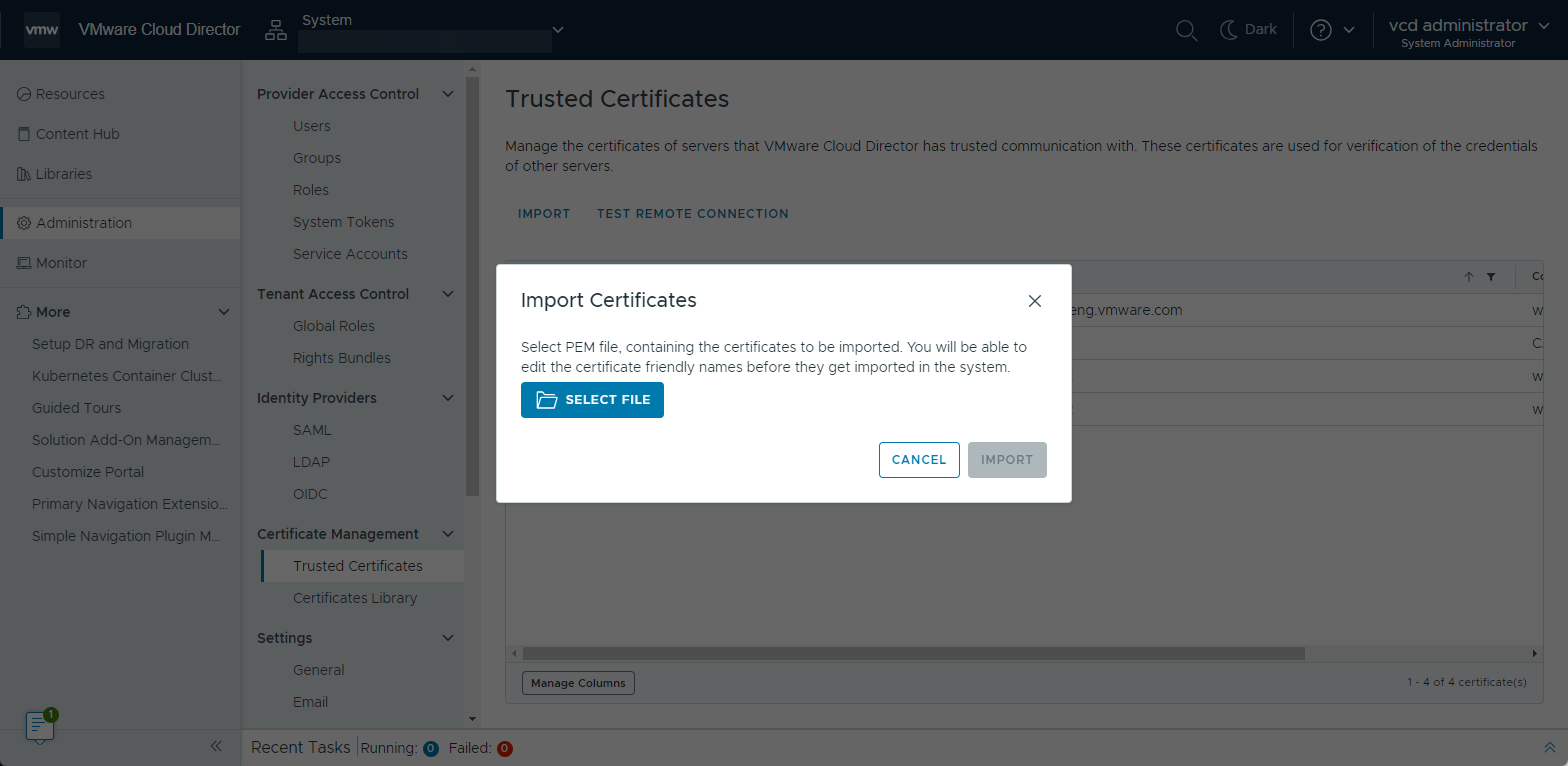Open Primary Navigation Extension
The width and height of the screenshot is (1568, 766).
pos(130,504)
